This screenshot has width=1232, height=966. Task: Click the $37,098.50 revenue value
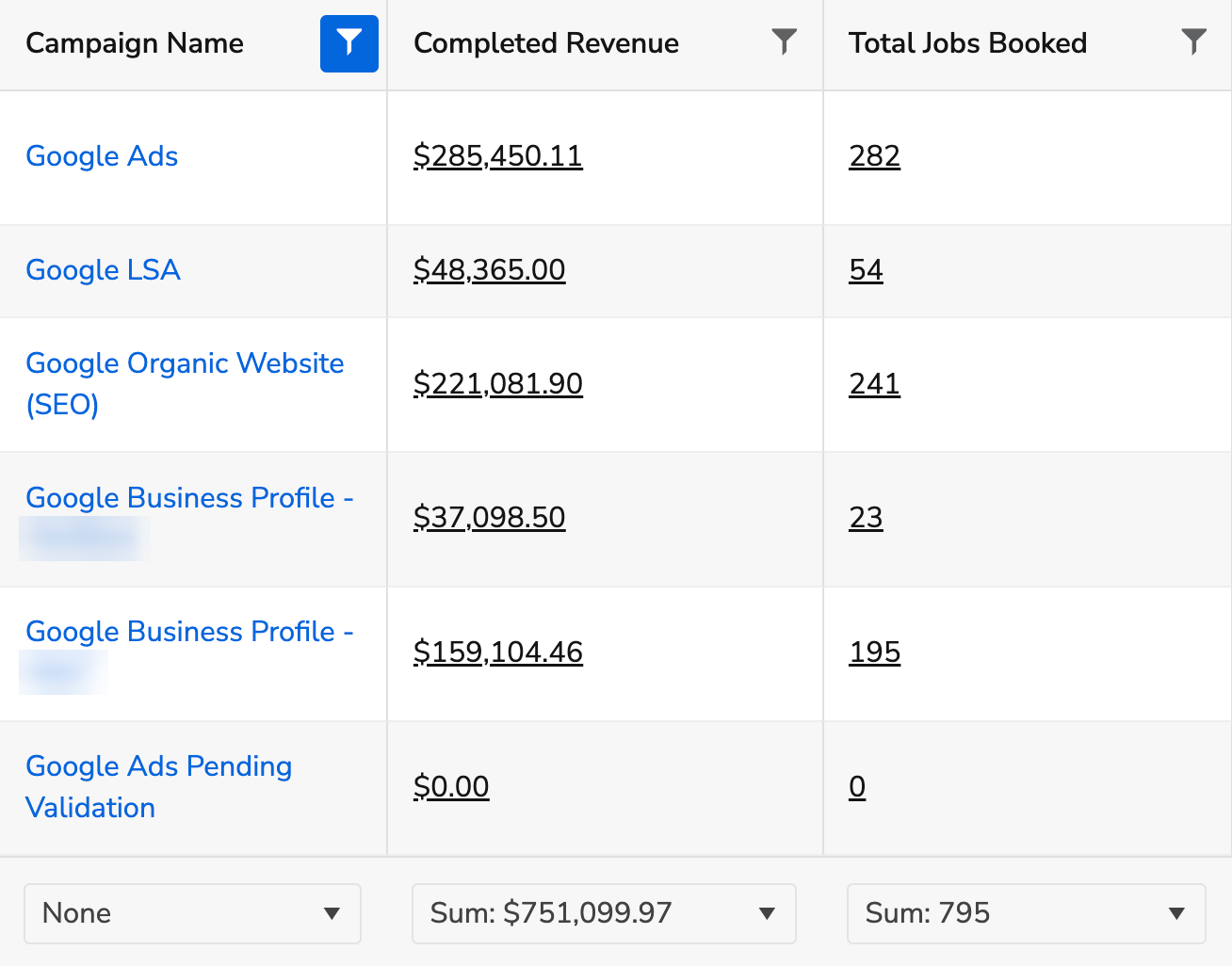(490, 518)
